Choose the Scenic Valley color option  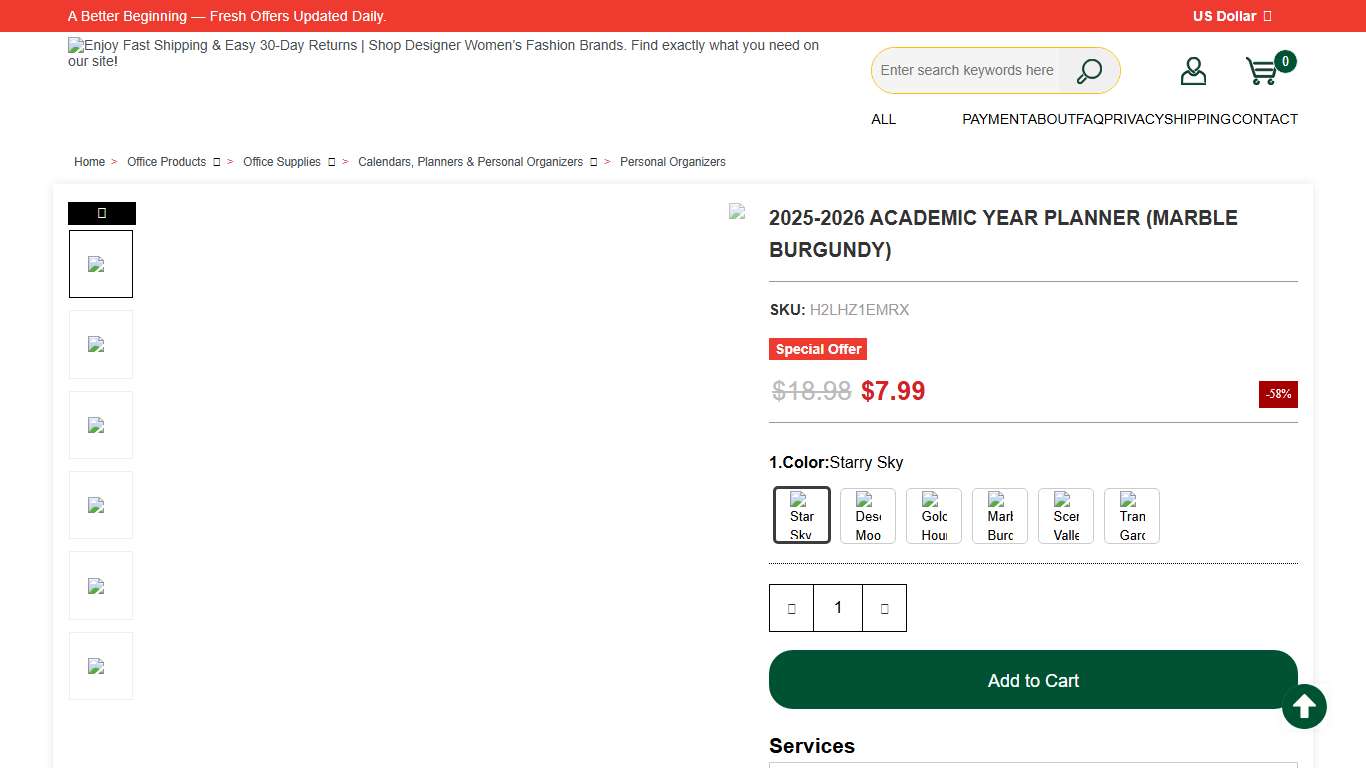coord(1066,516)
